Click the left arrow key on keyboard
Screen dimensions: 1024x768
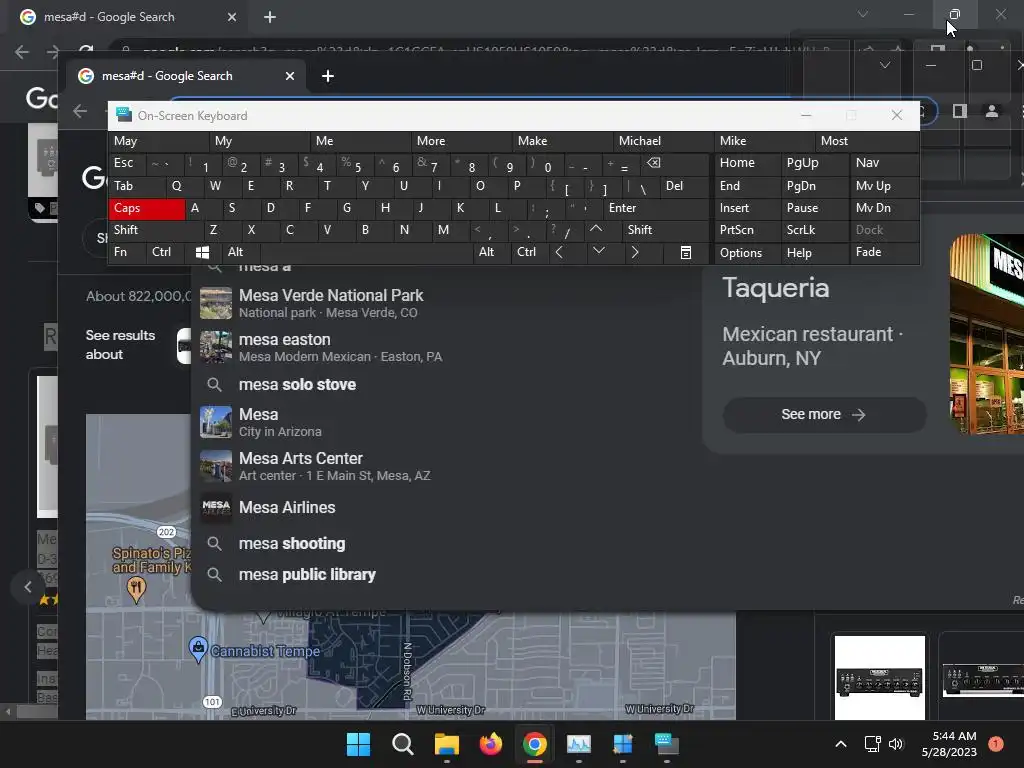pyautogui.click(x=558, y=252)
